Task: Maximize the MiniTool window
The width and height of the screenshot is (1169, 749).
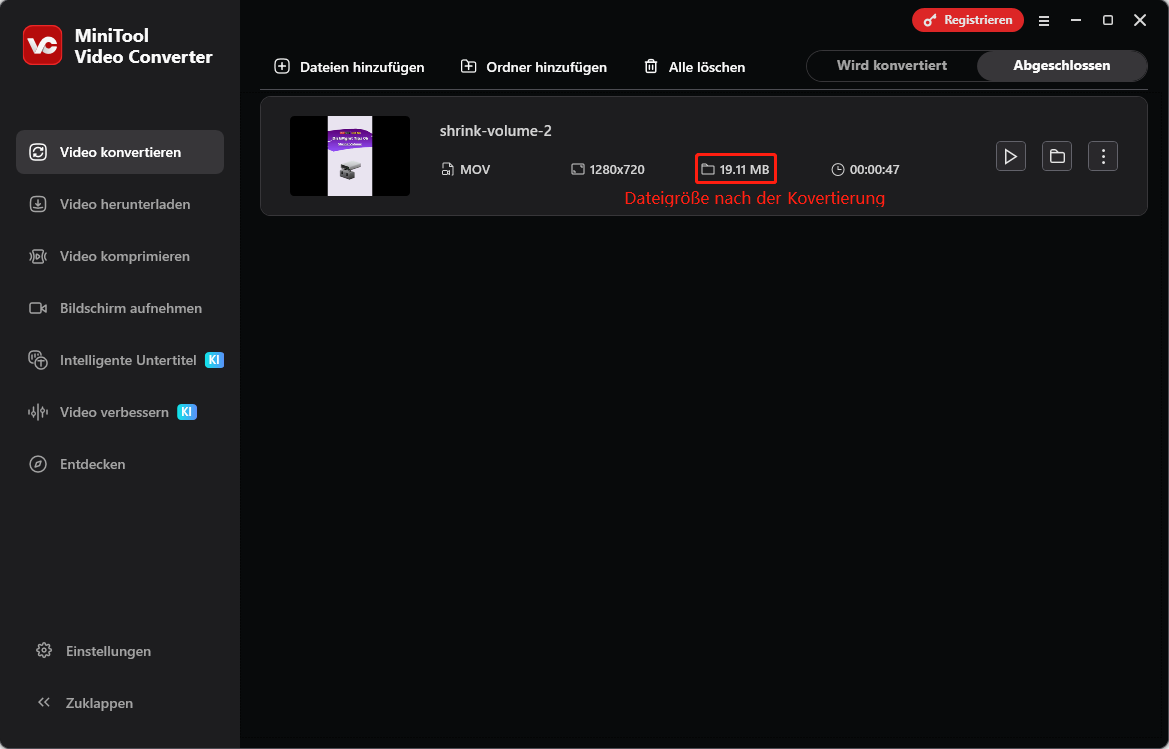Action: (x=1108, y=21)
